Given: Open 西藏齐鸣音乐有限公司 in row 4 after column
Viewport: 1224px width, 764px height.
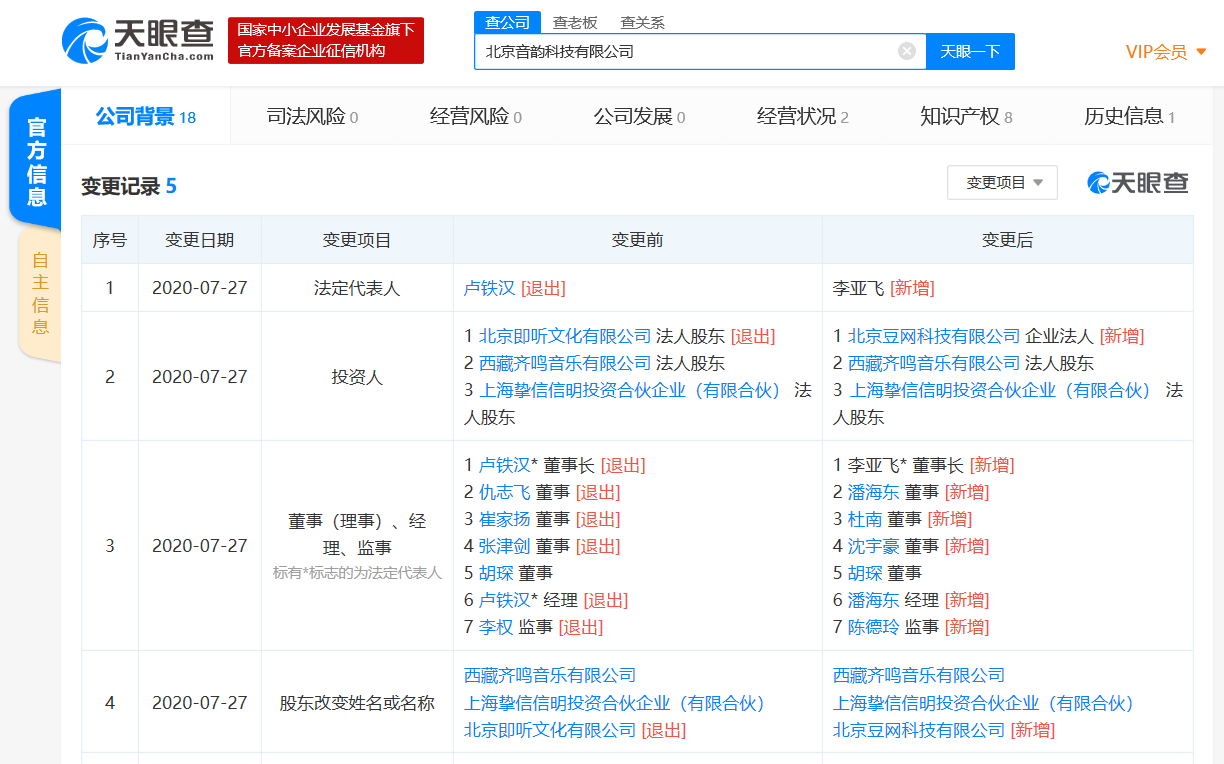Looking at the screenshot, I should (919, 676).
